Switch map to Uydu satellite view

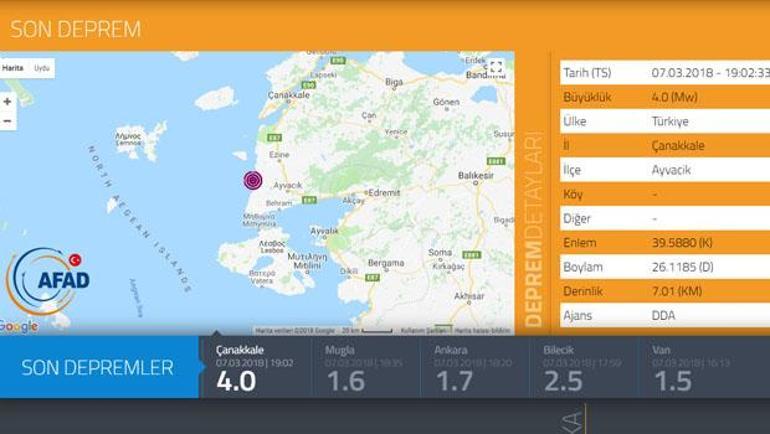(x=42, y=68)
